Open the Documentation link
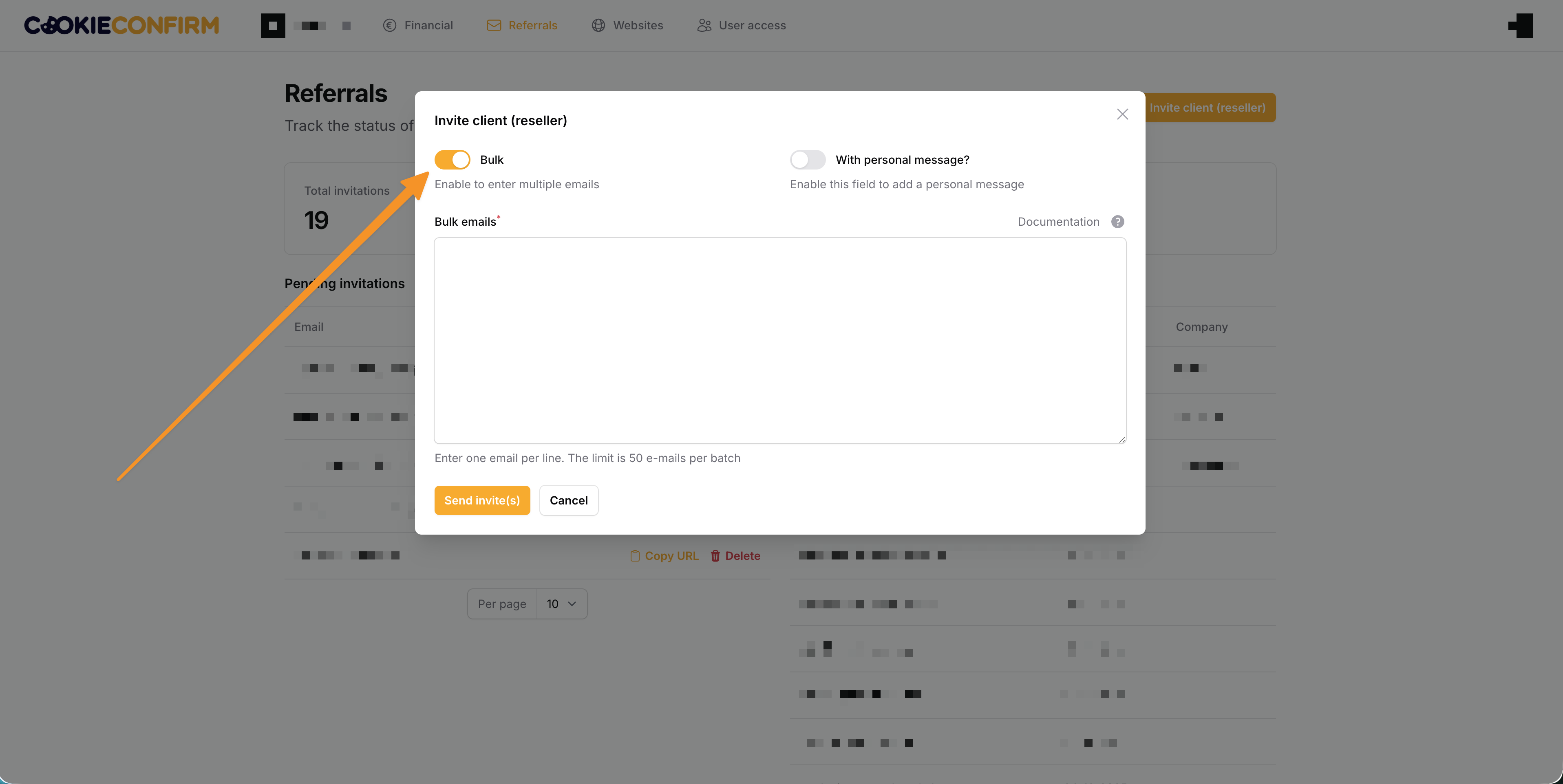1563x784 pixels. (x=1058, y=222)
